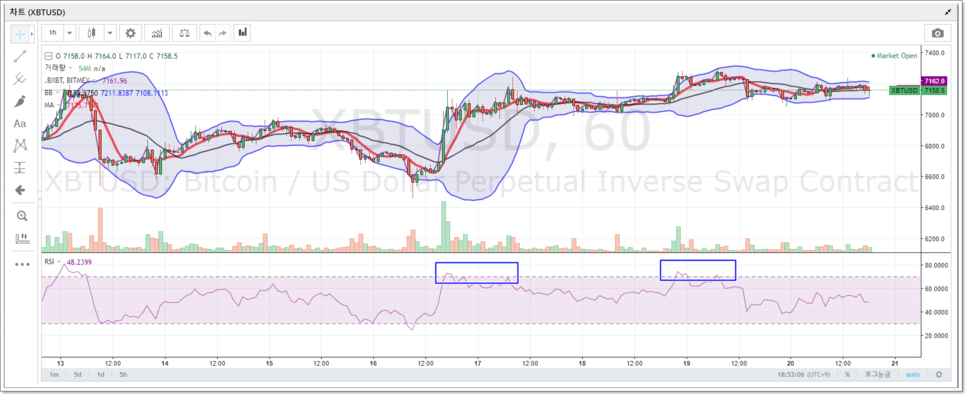This screenshot has height=395, width=966.
Task: Select the 5d time range button
Action: 77,375
